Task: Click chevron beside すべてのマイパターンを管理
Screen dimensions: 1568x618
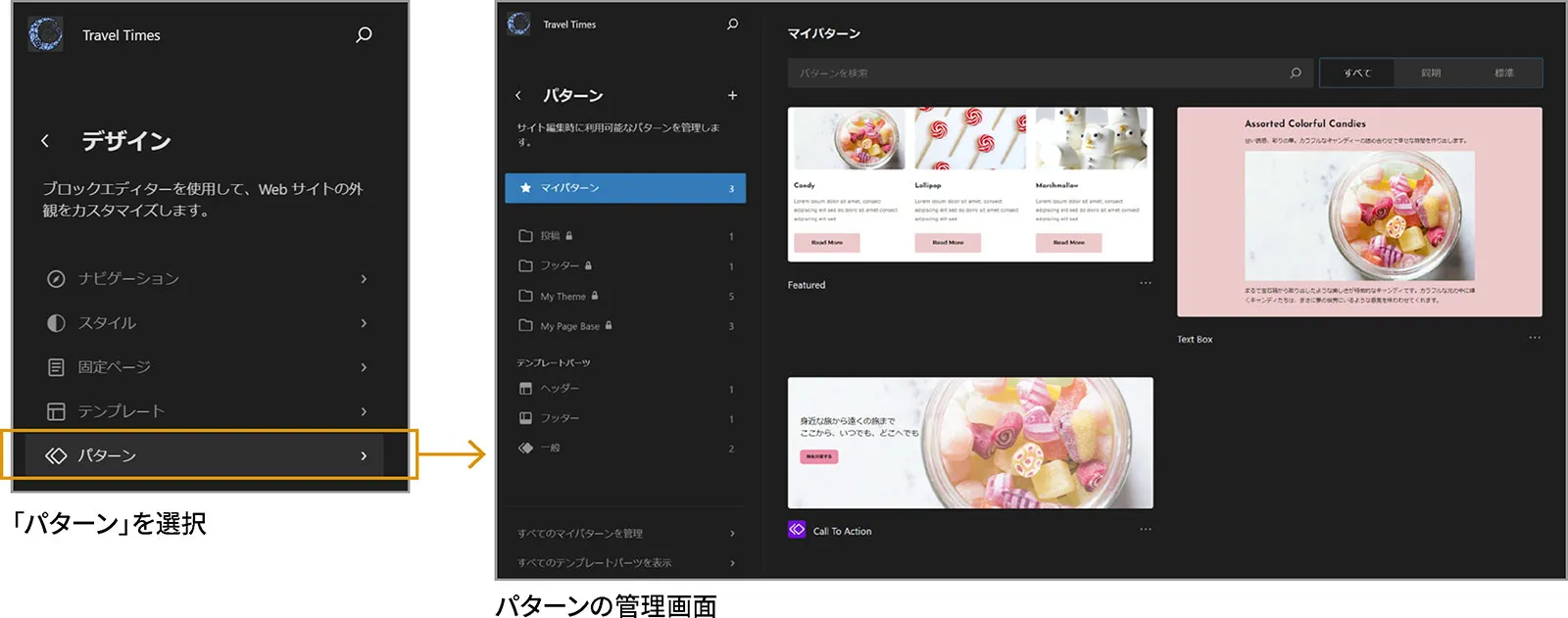Action: coord(732,534)
